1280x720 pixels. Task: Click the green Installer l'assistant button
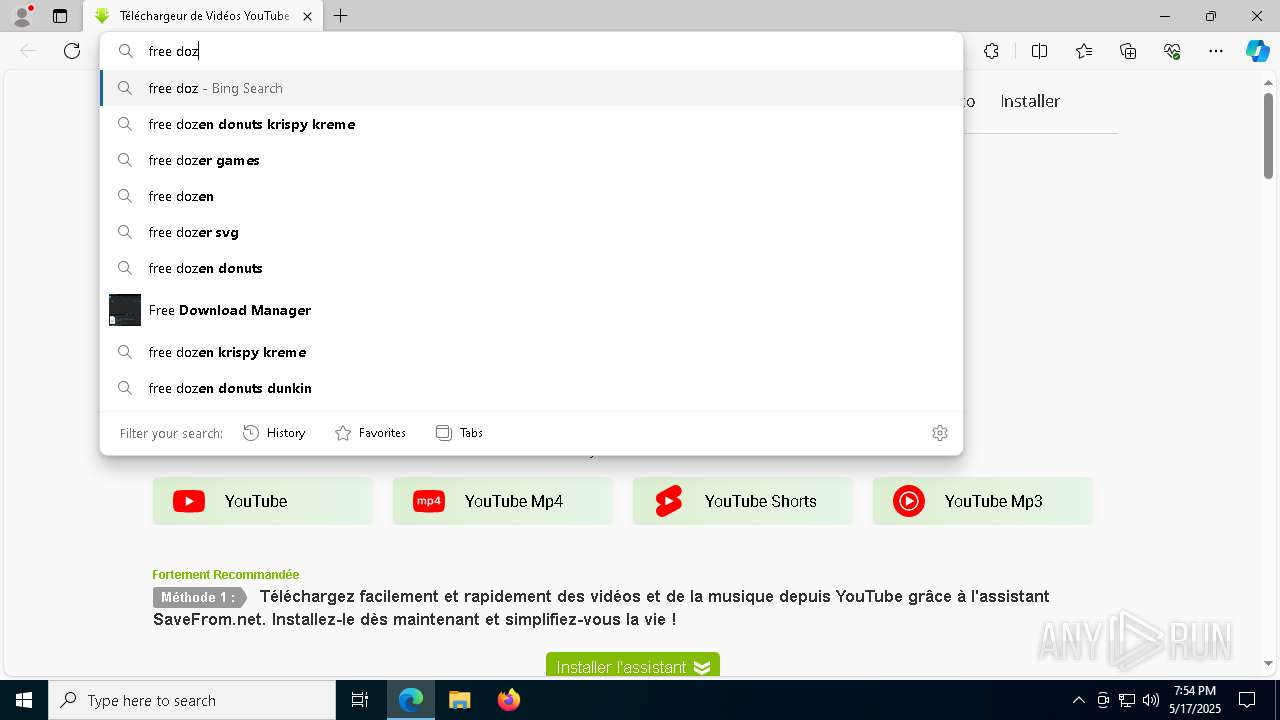tap(633, 665)
